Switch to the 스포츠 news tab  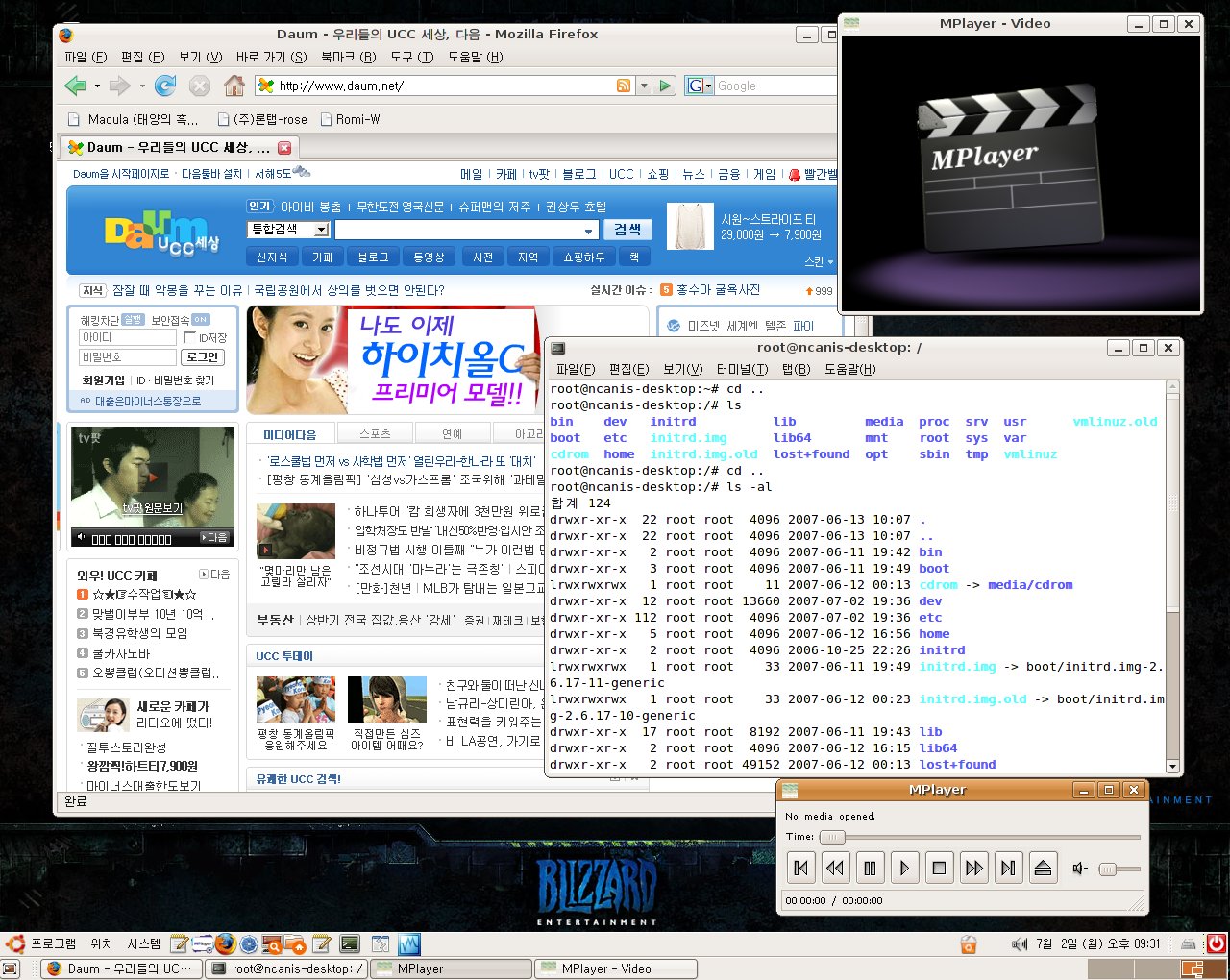tap(375, 434)
